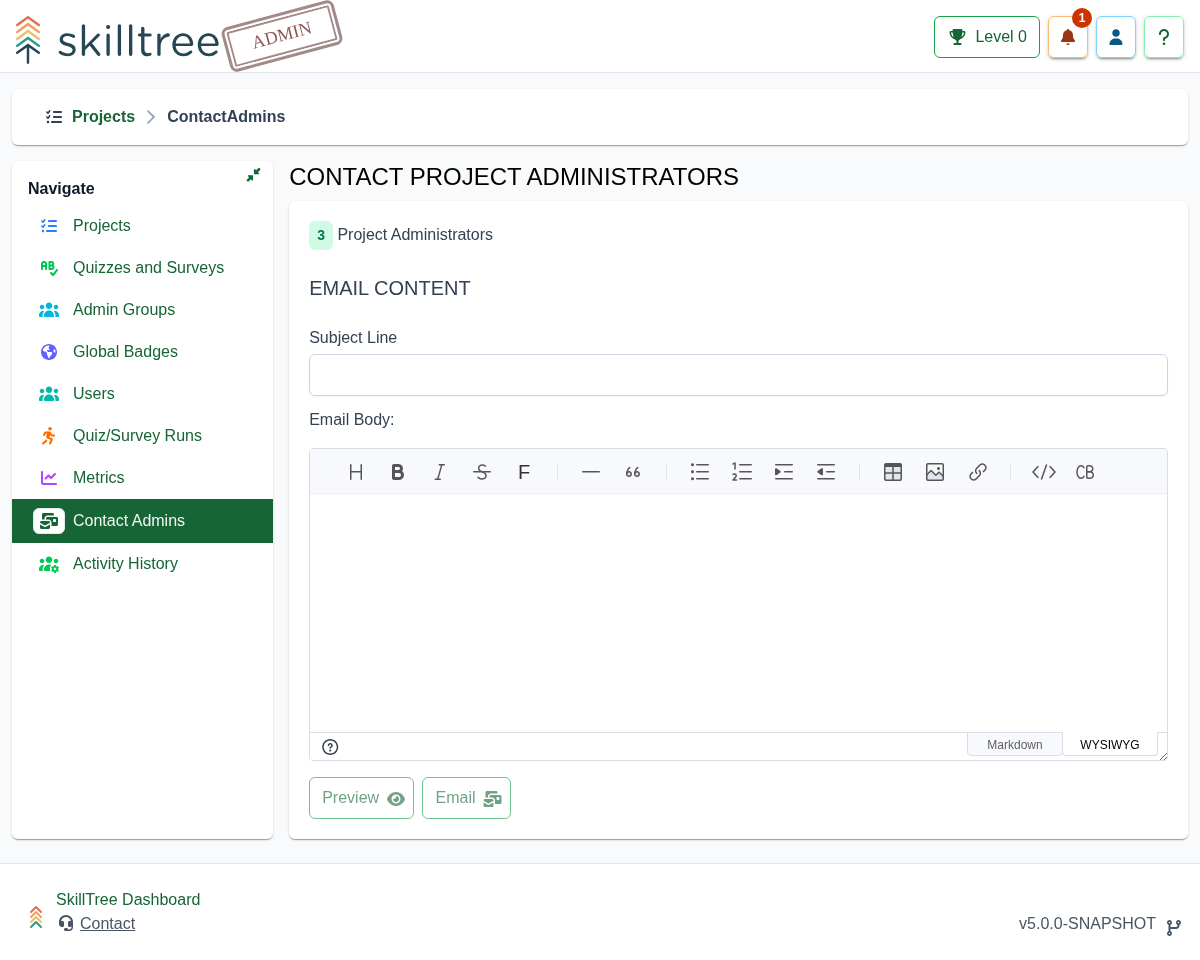This screenshot has width=1200, height=960.
Task: Insert an unordered bullet list
Action: click(x=700, y=472)
